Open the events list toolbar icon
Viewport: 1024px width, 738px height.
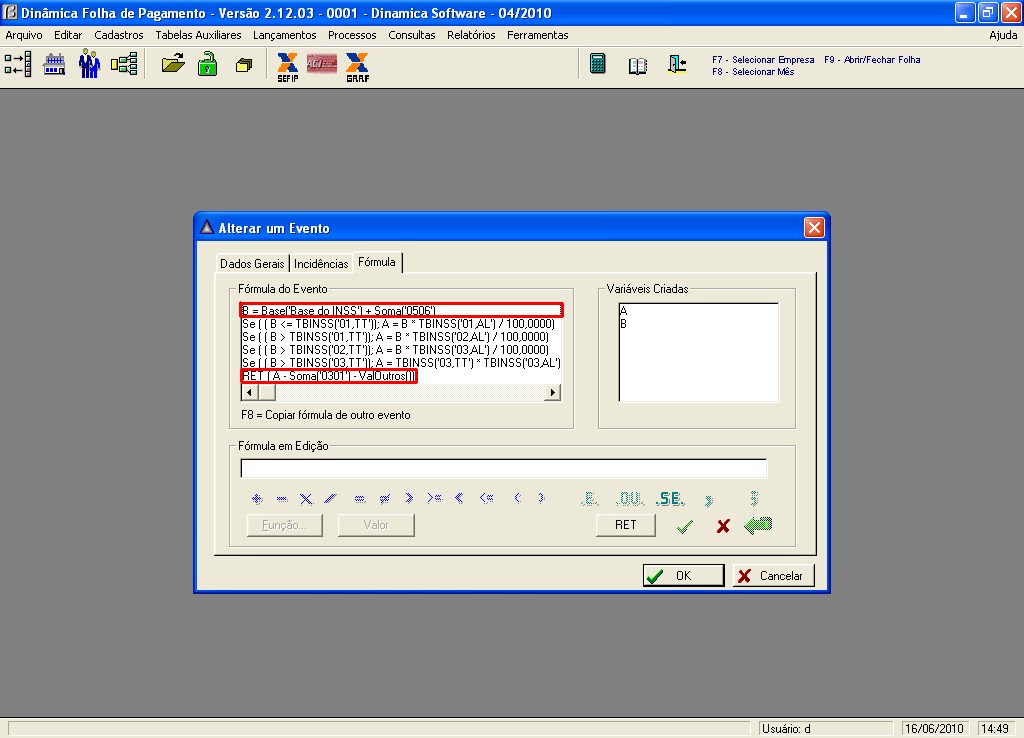(18, 64)
